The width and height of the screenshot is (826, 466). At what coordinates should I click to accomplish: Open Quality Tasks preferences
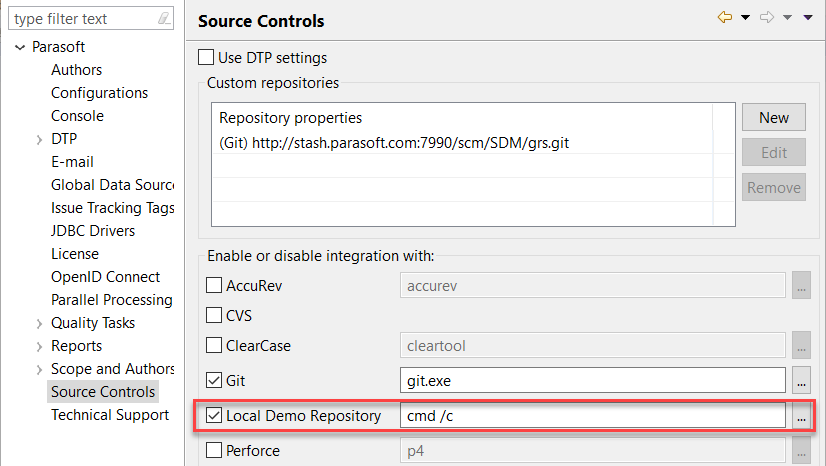(x=93, y=323)
